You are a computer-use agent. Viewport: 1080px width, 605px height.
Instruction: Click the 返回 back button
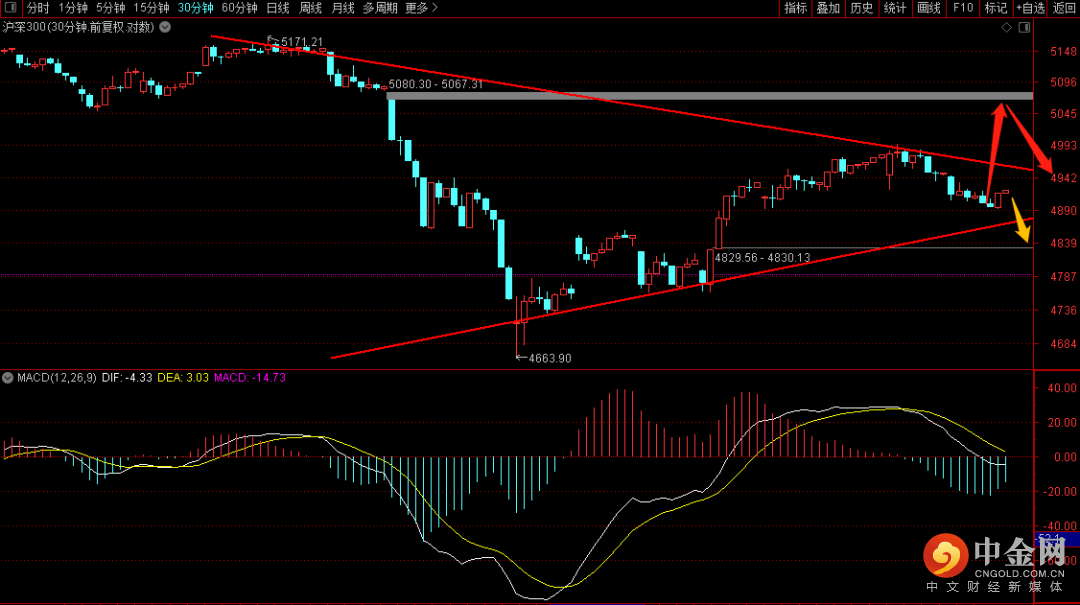click(x=1063, y=8)
